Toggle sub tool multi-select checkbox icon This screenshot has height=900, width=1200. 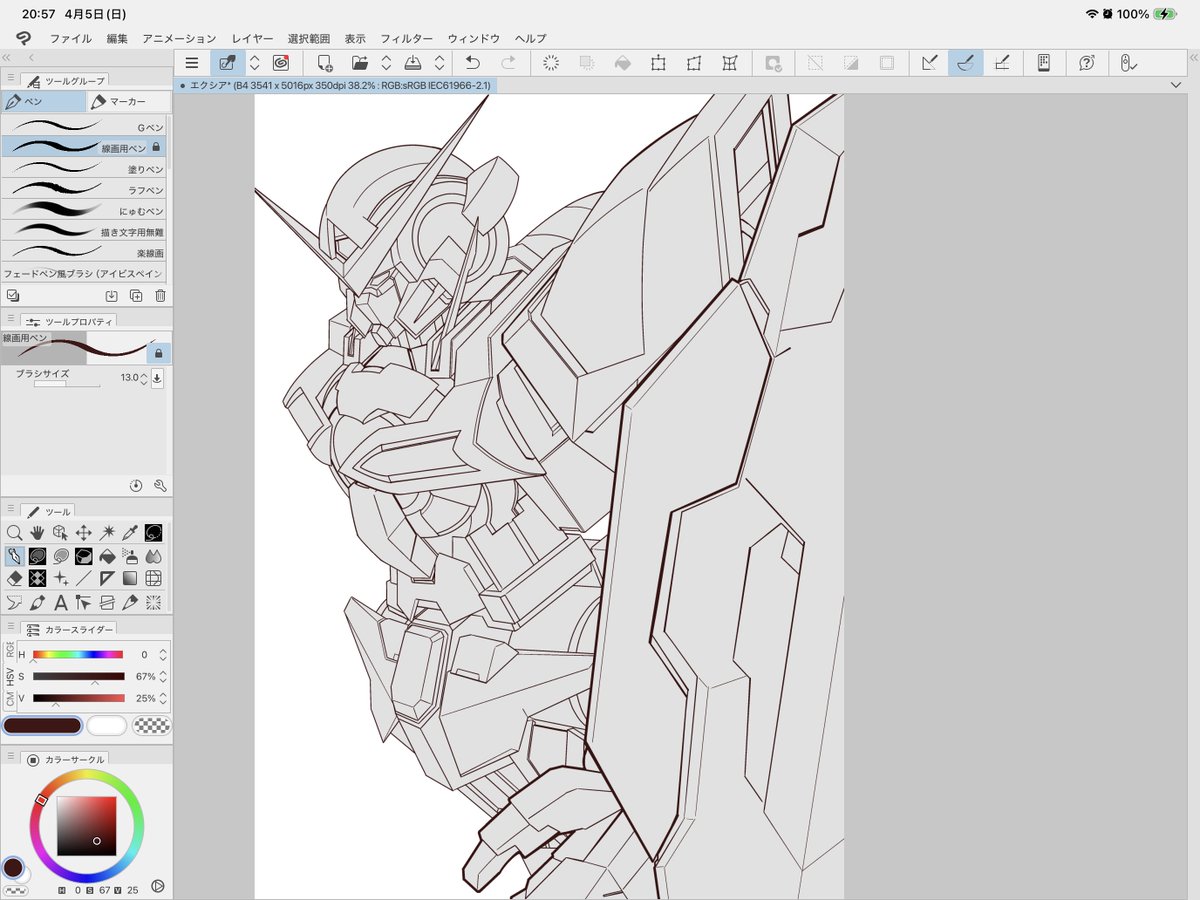[x=12, y=296]
